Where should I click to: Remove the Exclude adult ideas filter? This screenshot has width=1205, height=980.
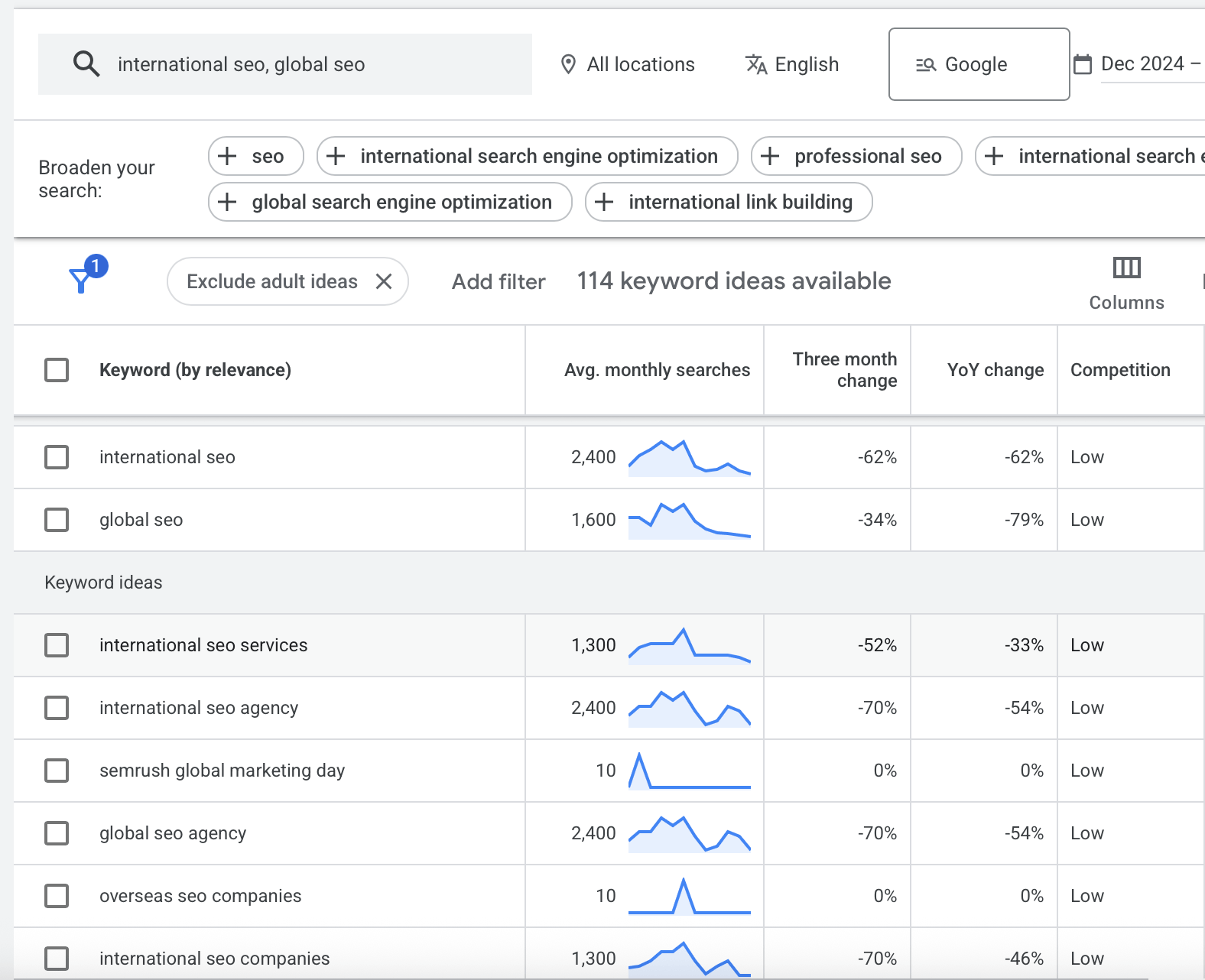click(x=384, y=282)
